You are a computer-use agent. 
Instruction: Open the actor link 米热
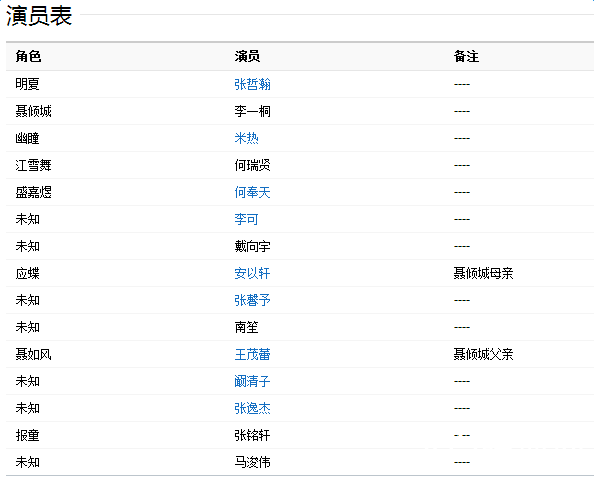246,138
